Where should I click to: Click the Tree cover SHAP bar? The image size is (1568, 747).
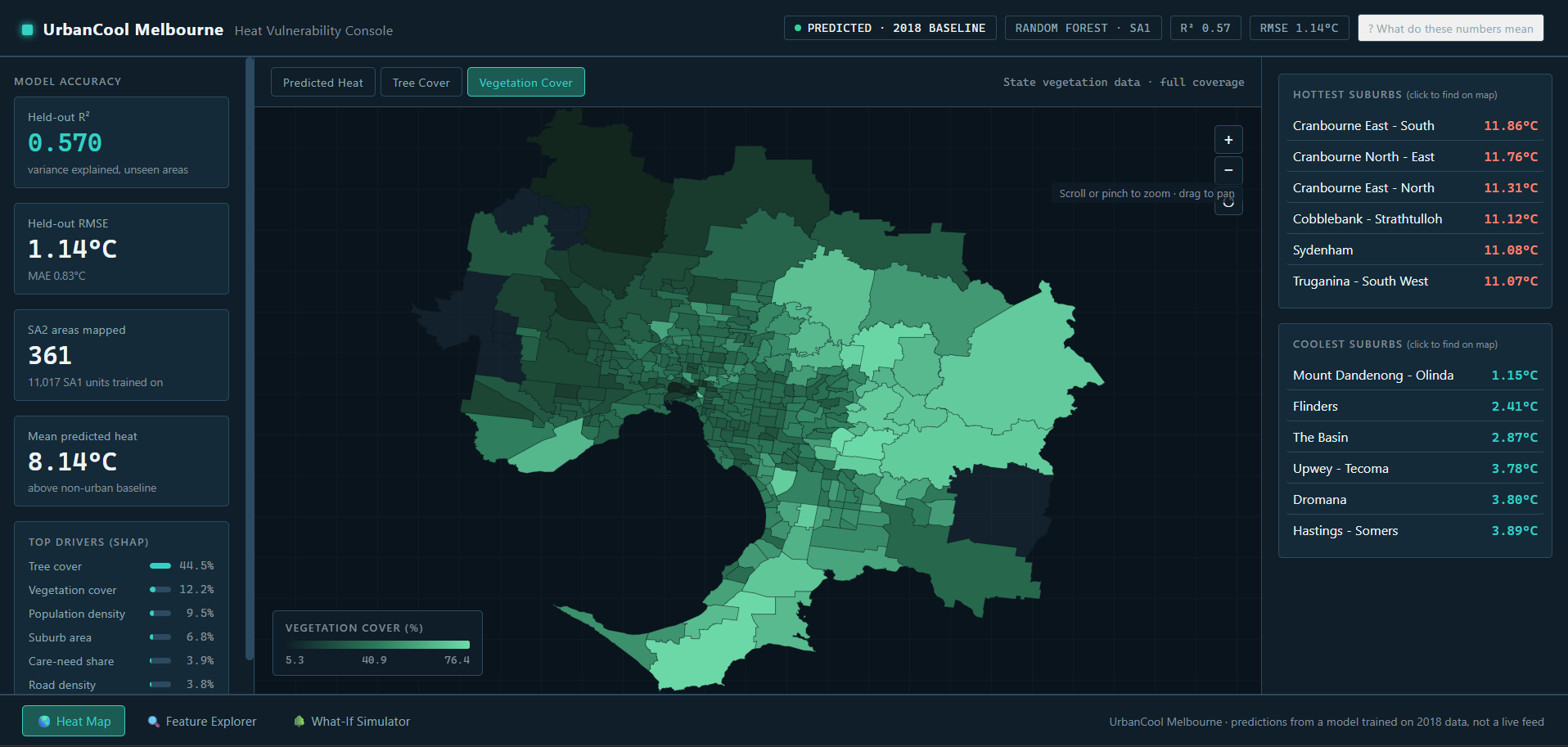click(160, 565)
